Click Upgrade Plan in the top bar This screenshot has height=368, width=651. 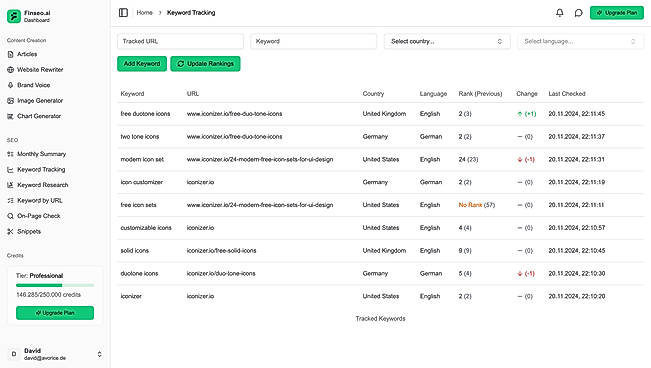(617, 13)
